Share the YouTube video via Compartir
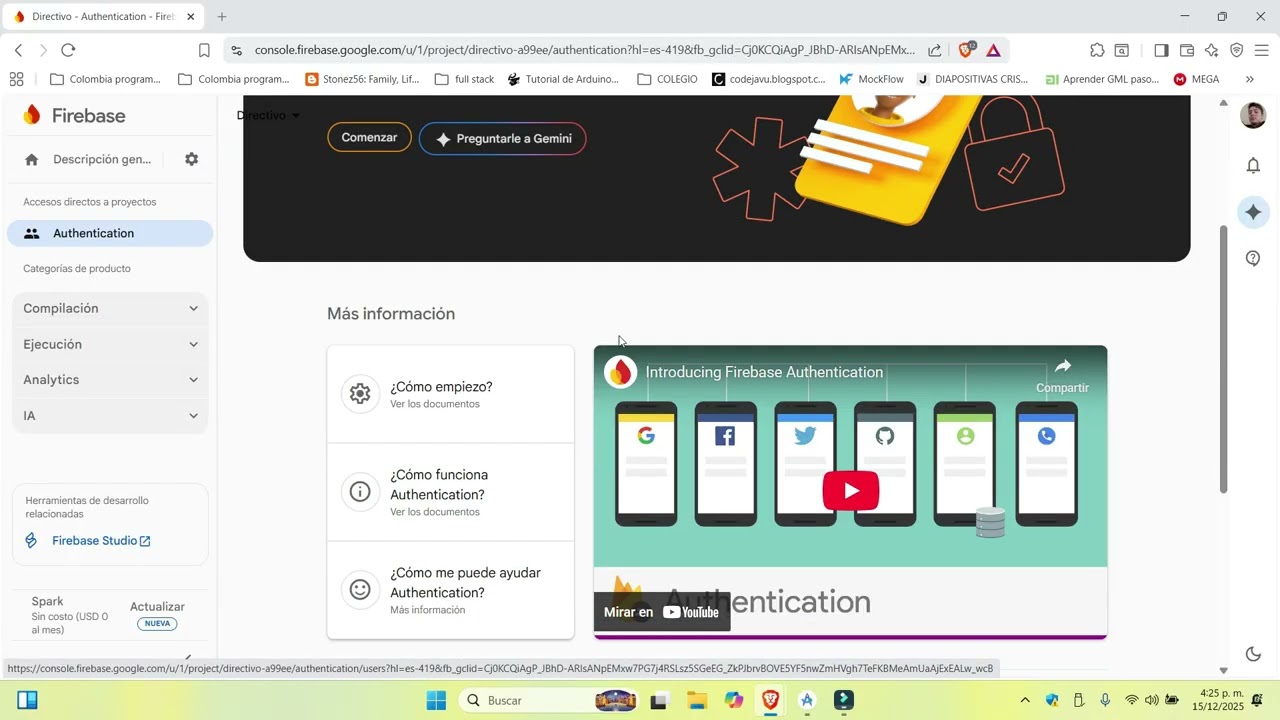Screen dimensions: 1280x720 coord(1062,375)
